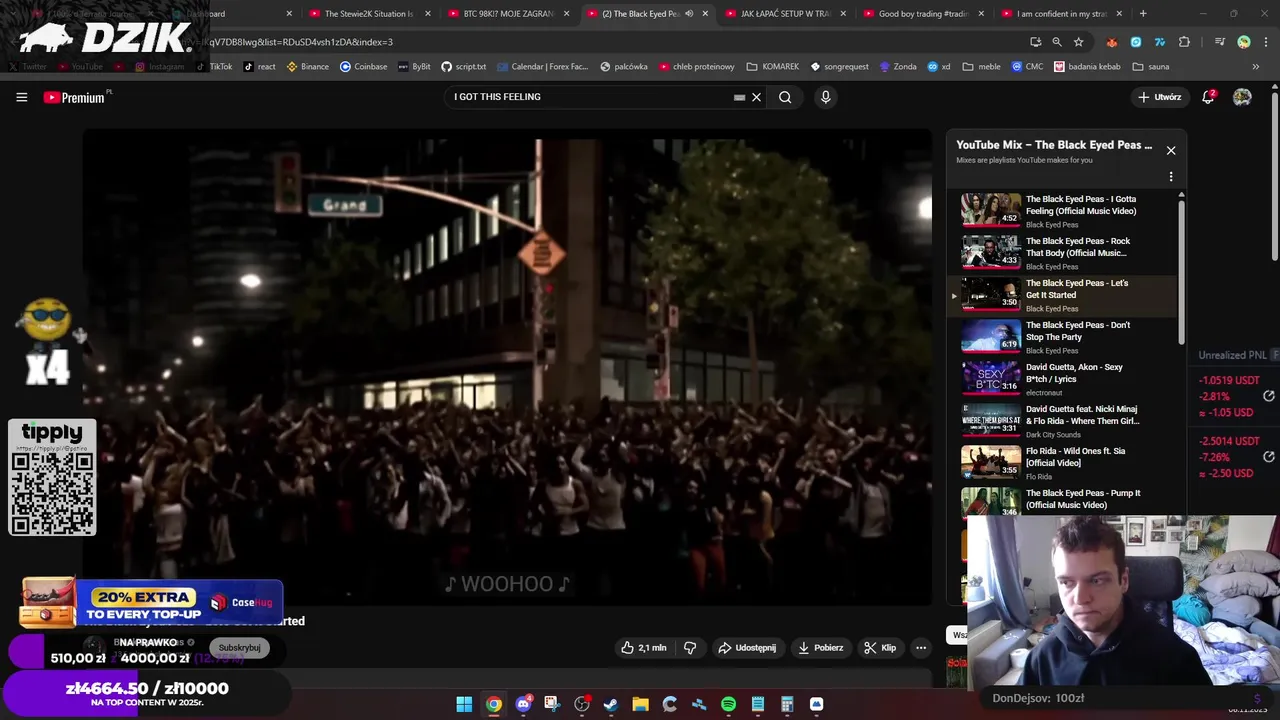This screenshot has height=720, width=1280.
Task: Open the Coinbase bookmark
Action: 363,67
